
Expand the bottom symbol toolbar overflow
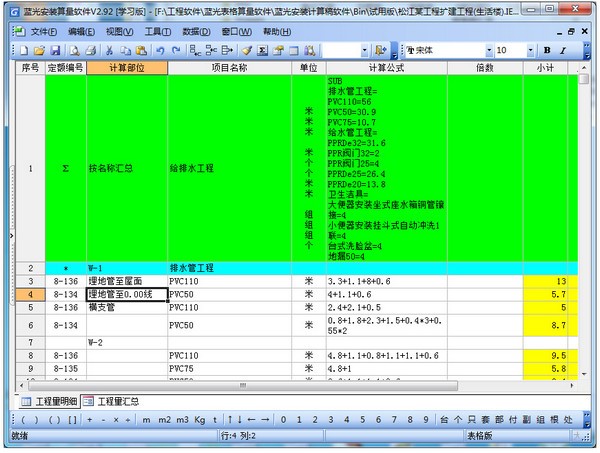[x=587, y=420]
